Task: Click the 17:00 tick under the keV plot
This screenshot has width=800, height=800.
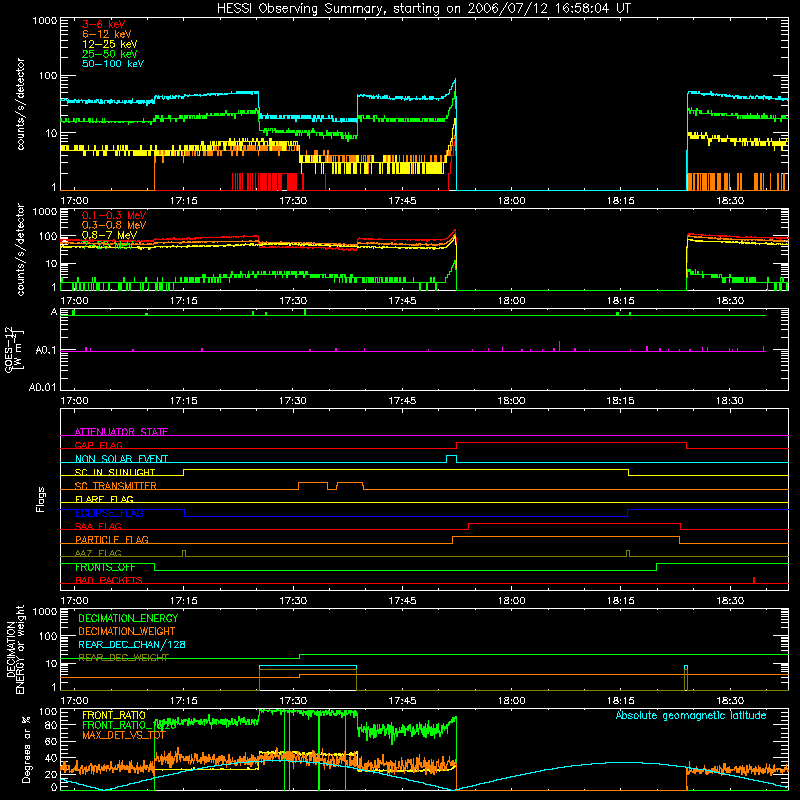Action: point(74,201)
